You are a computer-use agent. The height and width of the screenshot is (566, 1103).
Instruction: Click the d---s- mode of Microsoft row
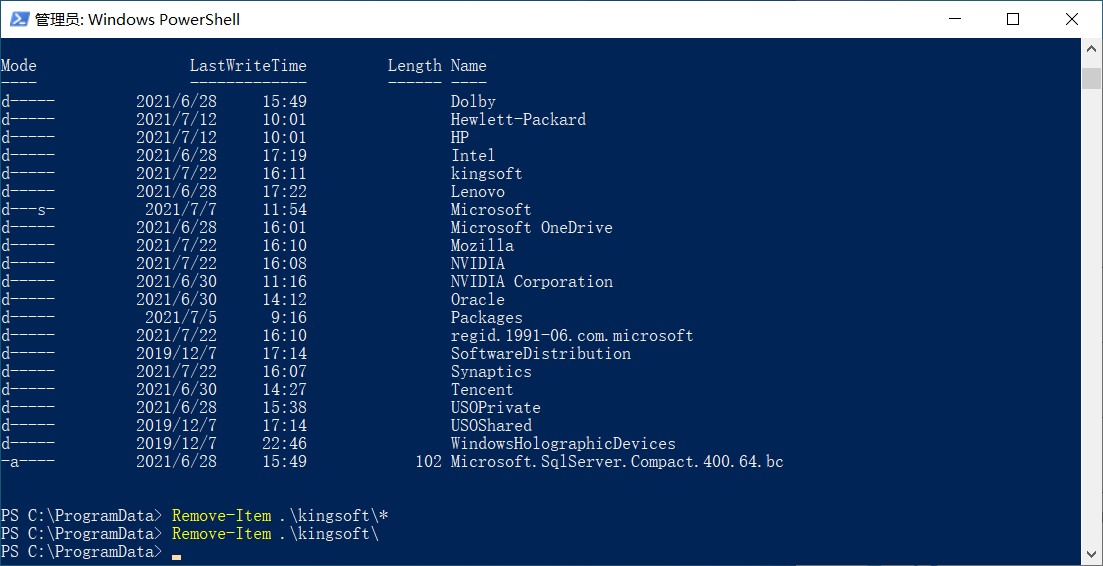coord(28,210)
